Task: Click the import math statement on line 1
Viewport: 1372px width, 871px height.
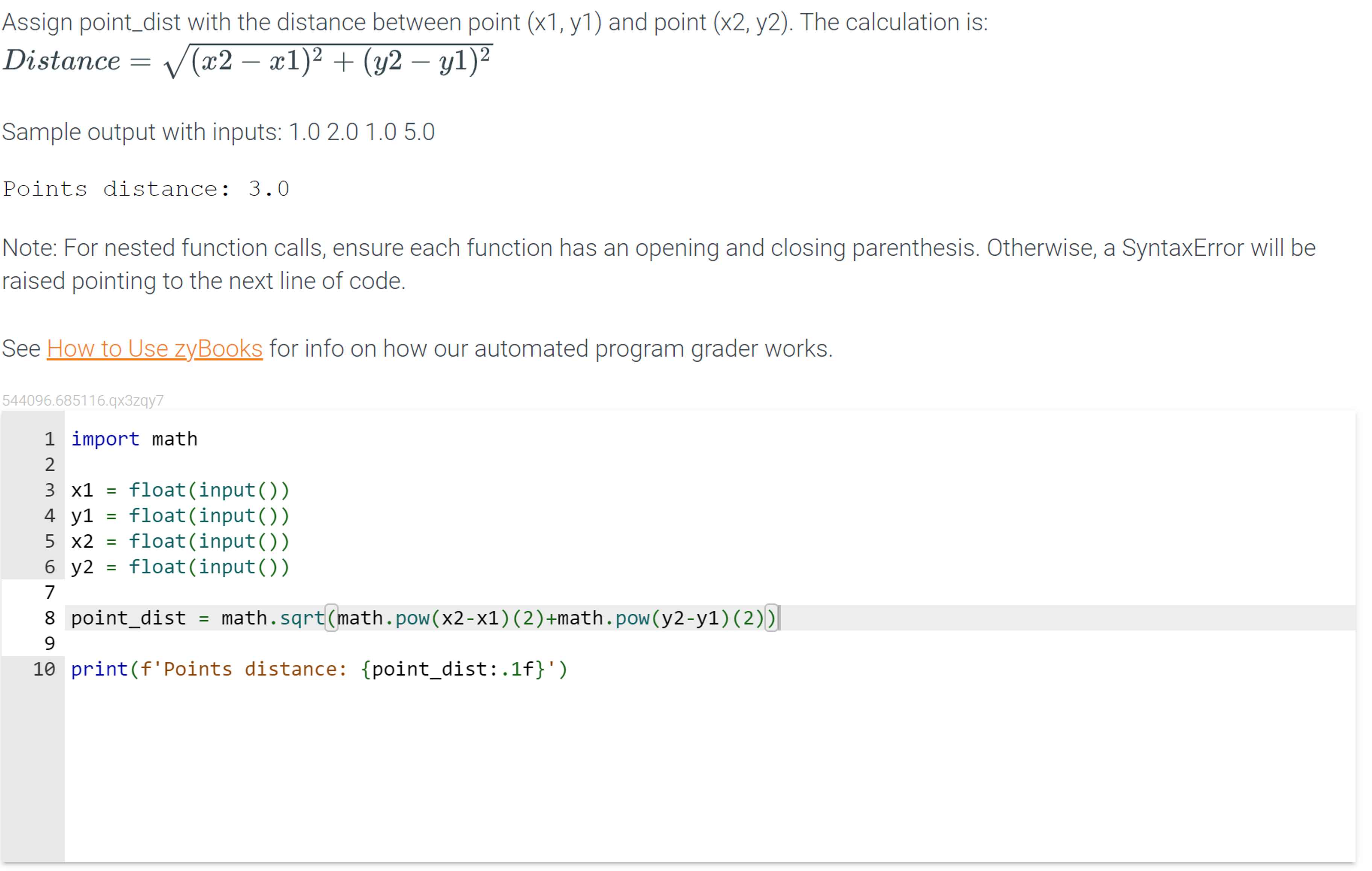Action: coord(133,439)
